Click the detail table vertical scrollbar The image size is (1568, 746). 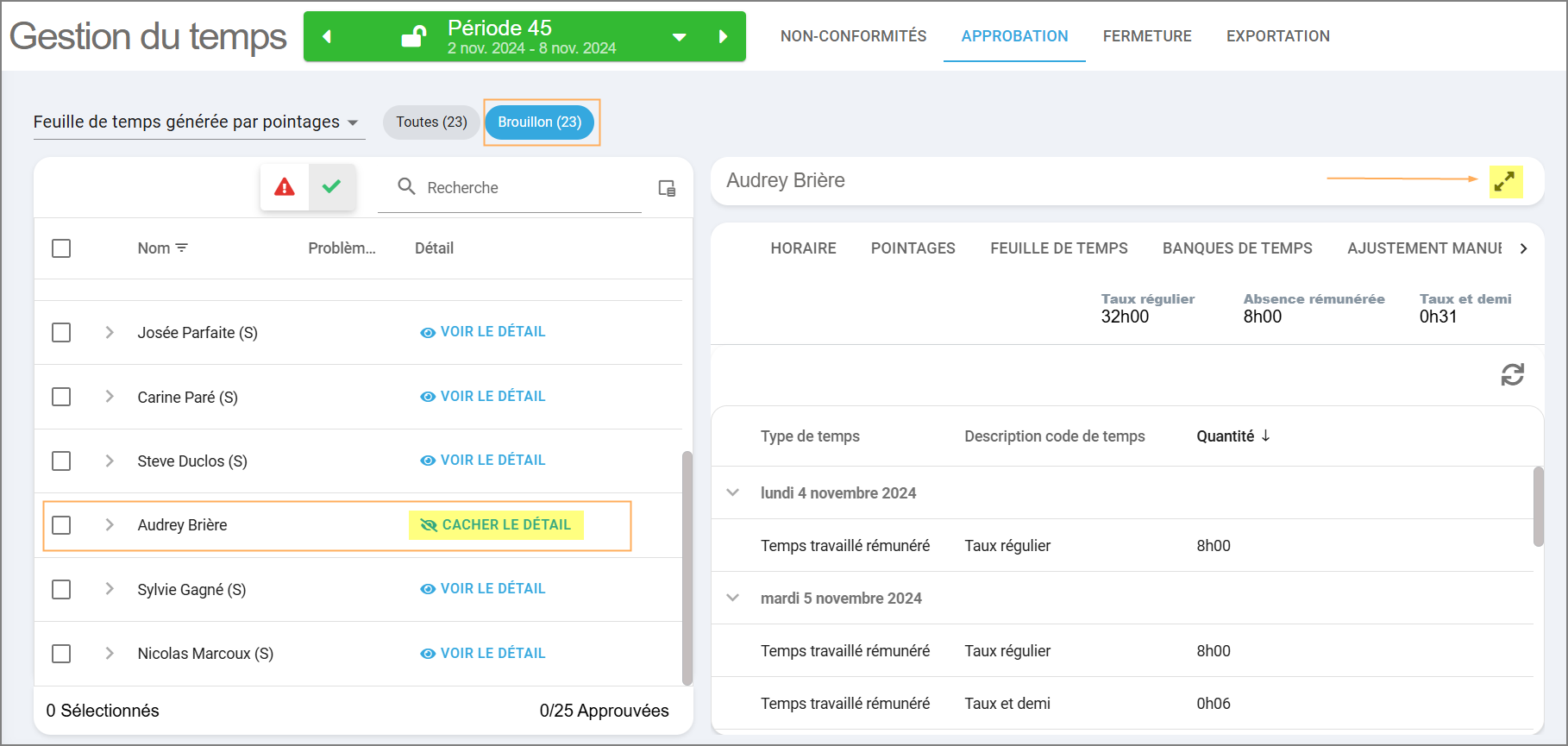[1539, 506]
